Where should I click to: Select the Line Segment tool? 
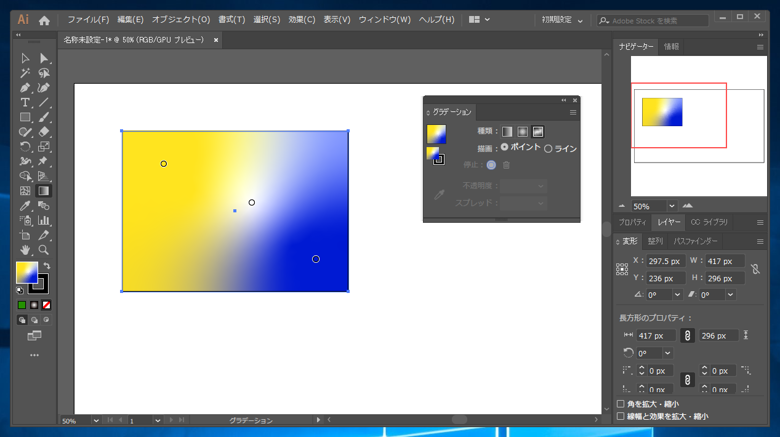[44, 103]
